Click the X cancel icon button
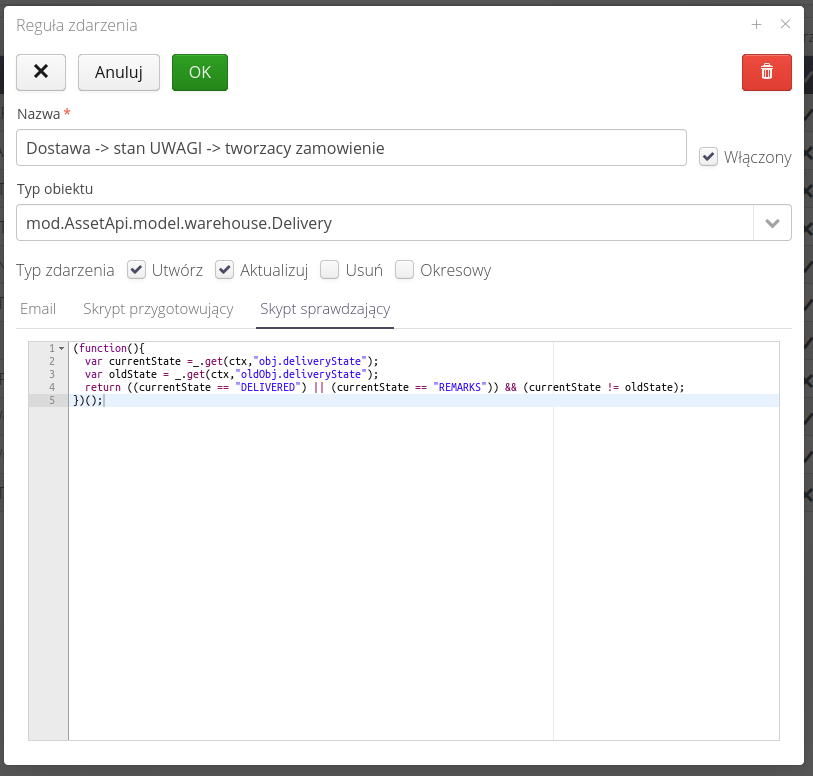 tap(41, 72)
